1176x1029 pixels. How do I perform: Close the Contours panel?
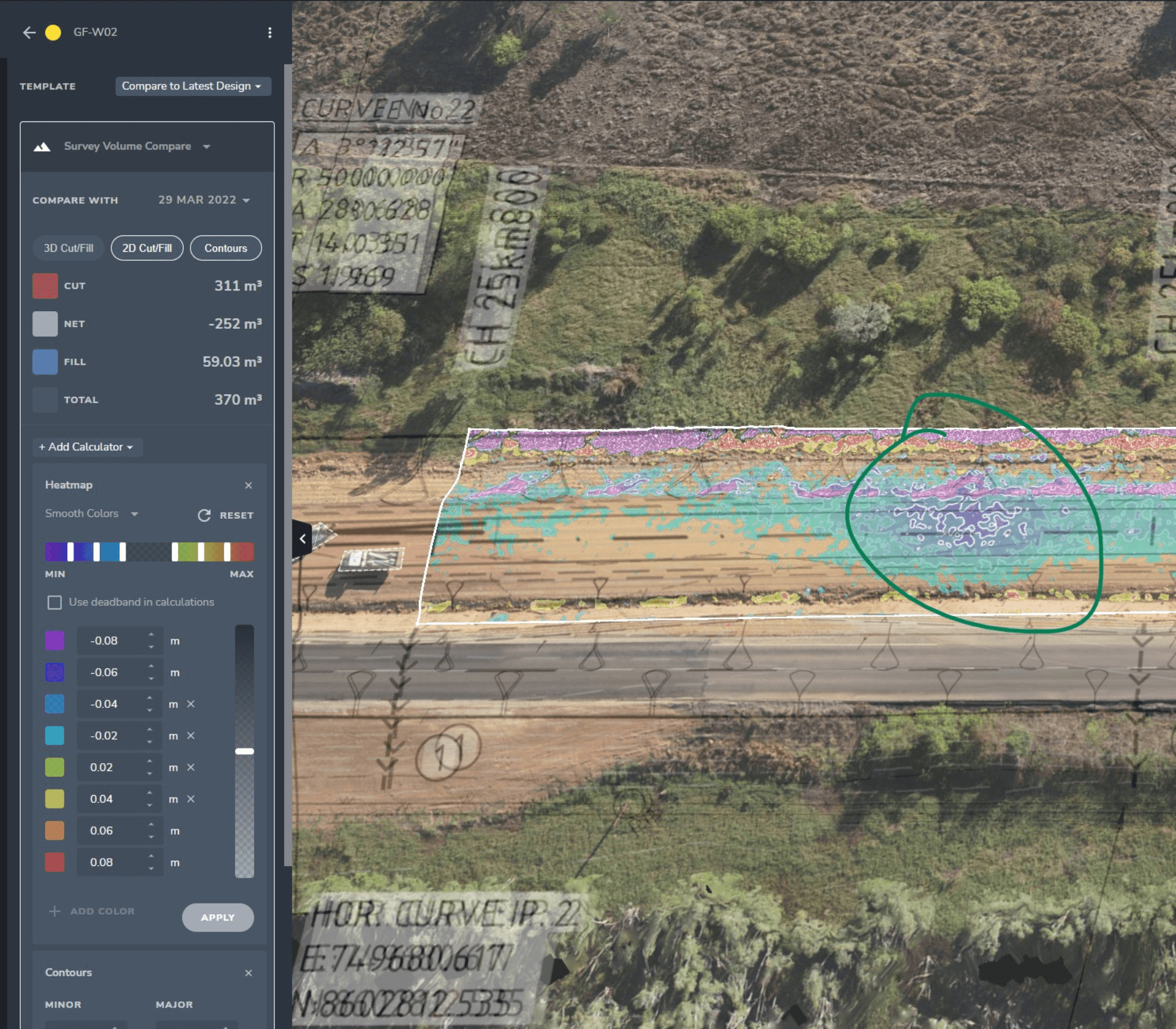(x=249, y=973)
